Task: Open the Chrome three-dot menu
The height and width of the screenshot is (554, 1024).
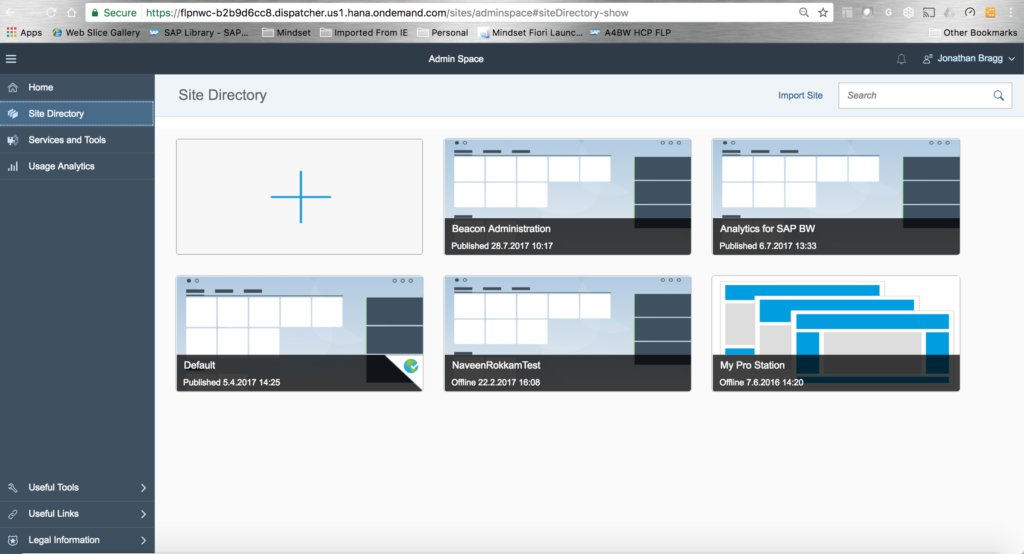Action: click(1010, 12)
